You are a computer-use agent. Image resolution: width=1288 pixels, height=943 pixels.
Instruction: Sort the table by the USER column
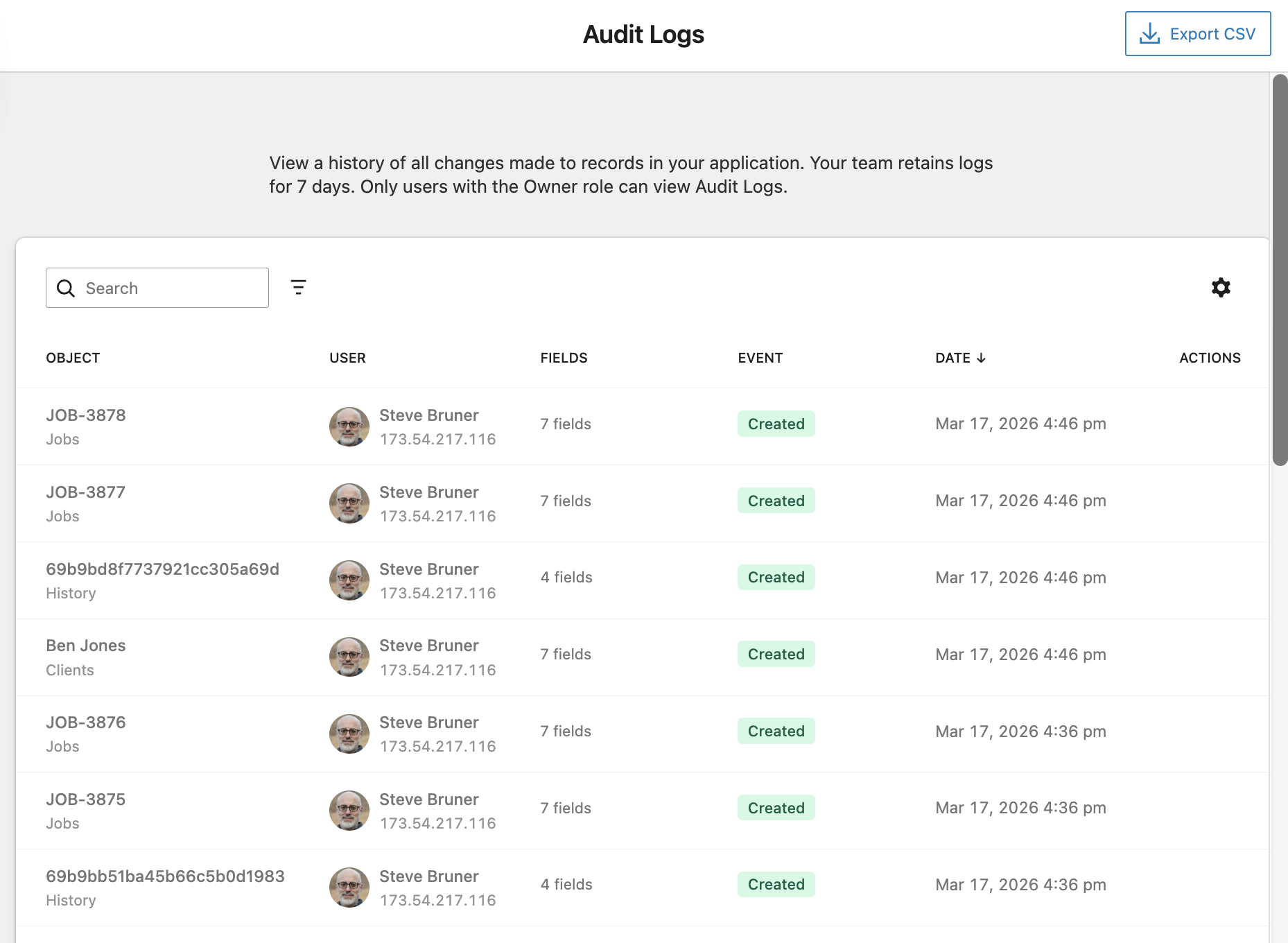(x=347, y=358)
